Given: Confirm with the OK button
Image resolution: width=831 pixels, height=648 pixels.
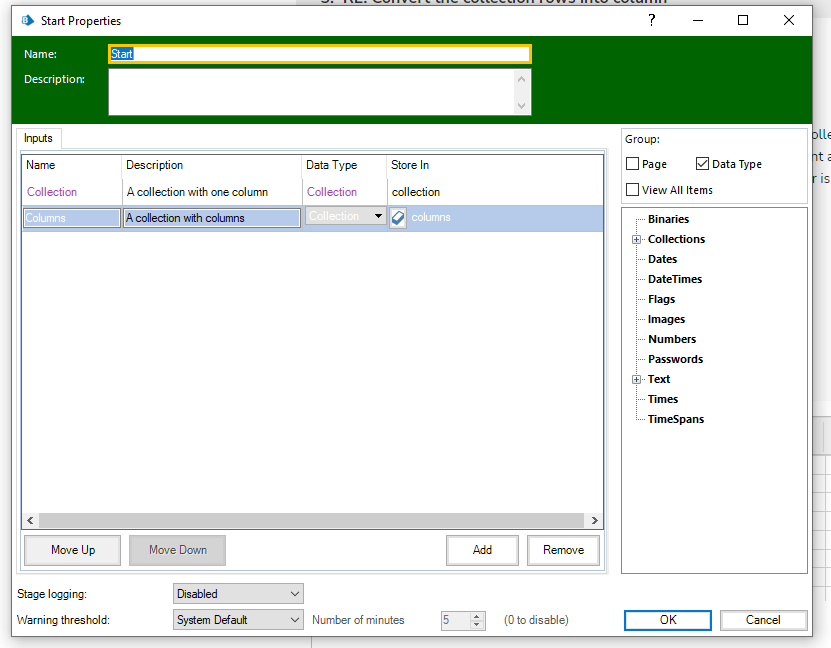Looking at the screenshot, I should pos(668,620).
